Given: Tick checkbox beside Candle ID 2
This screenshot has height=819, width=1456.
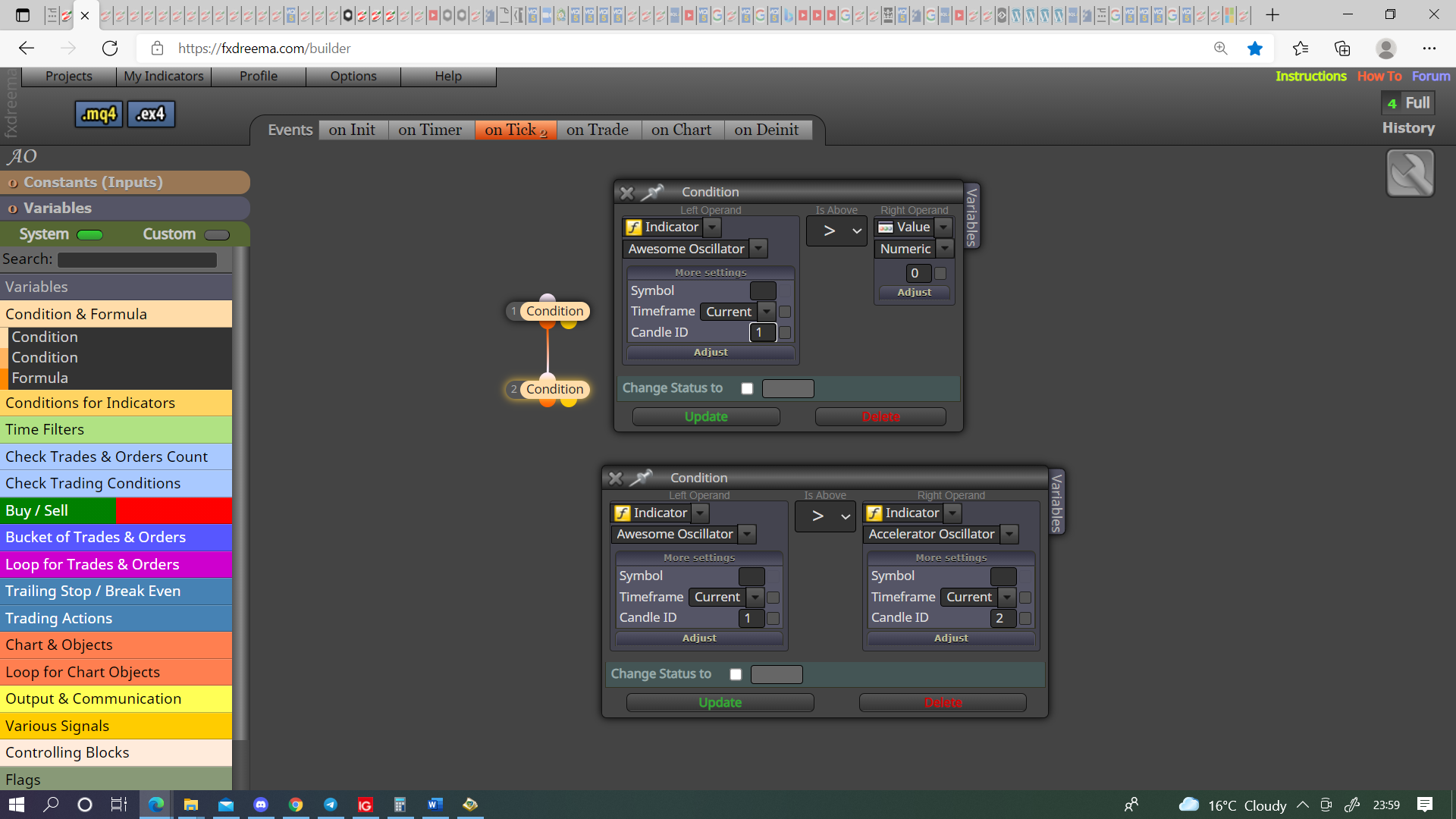Looking at the screenshot, I should [1025, 618].
